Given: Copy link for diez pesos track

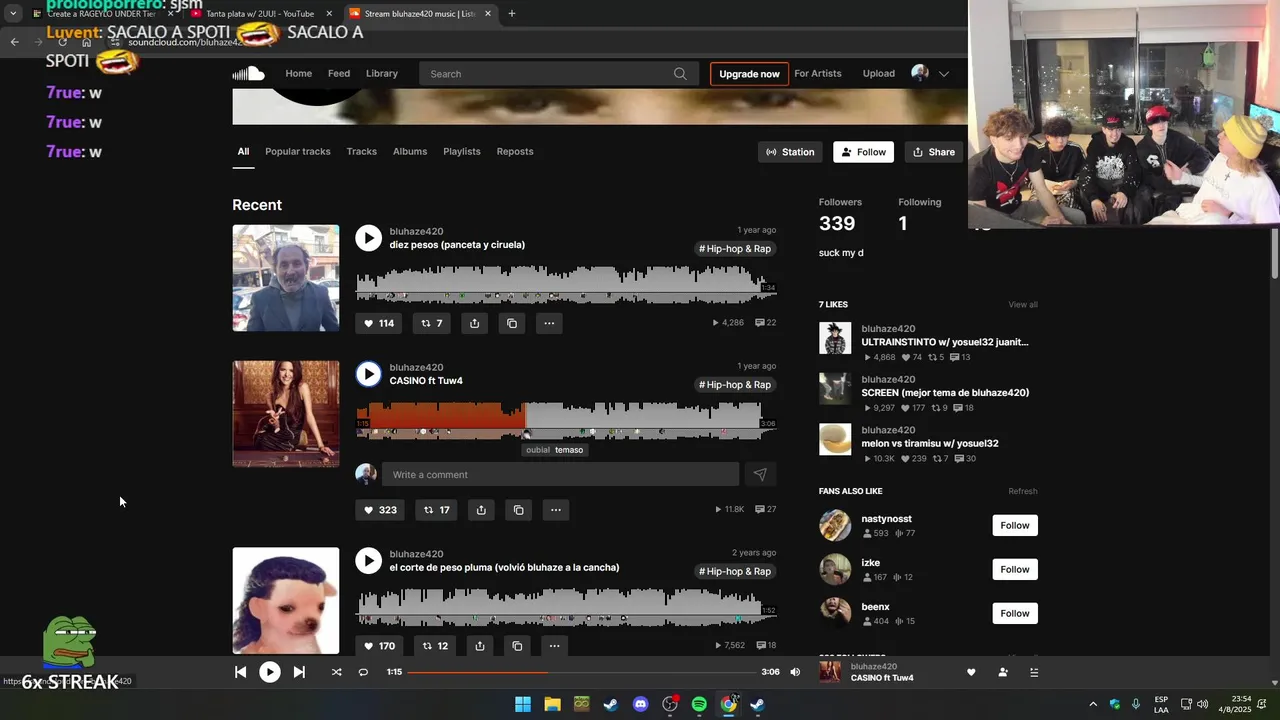Looking at the screenshot, I should point(512,323).
